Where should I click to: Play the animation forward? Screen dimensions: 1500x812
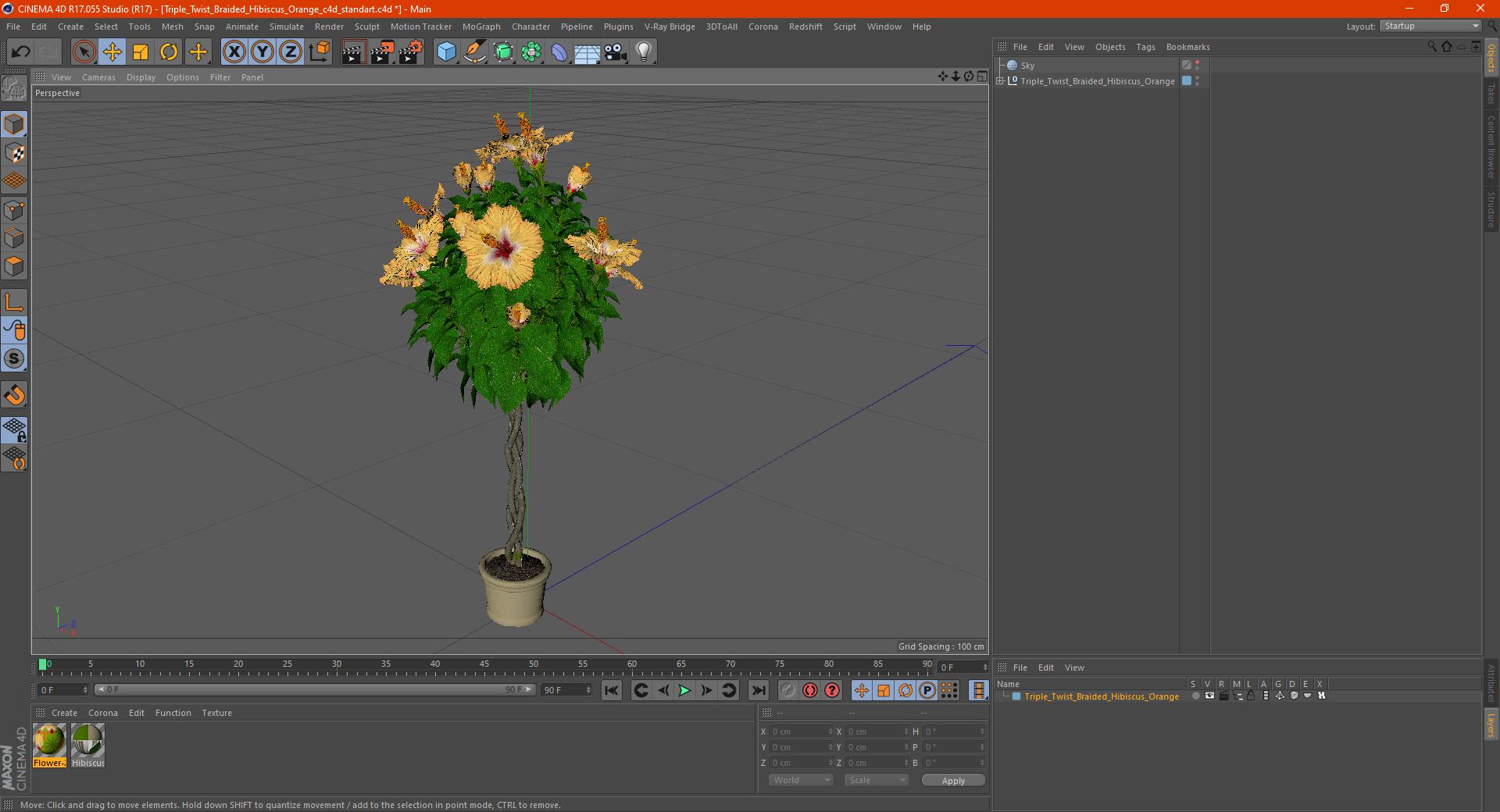point(684,690)
